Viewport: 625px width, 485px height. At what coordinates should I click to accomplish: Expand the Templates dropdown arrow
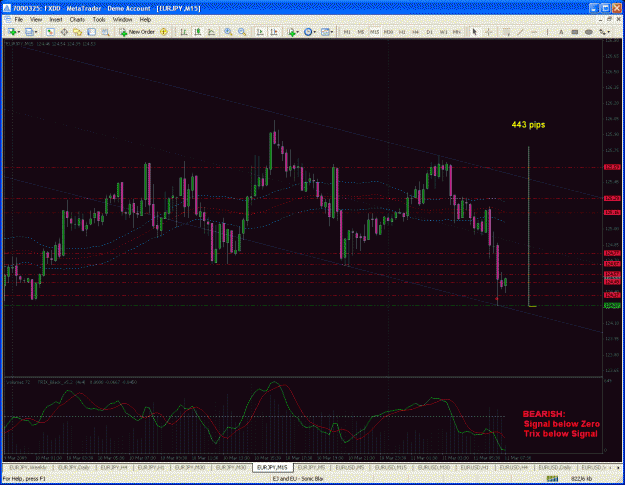(332, 32)
